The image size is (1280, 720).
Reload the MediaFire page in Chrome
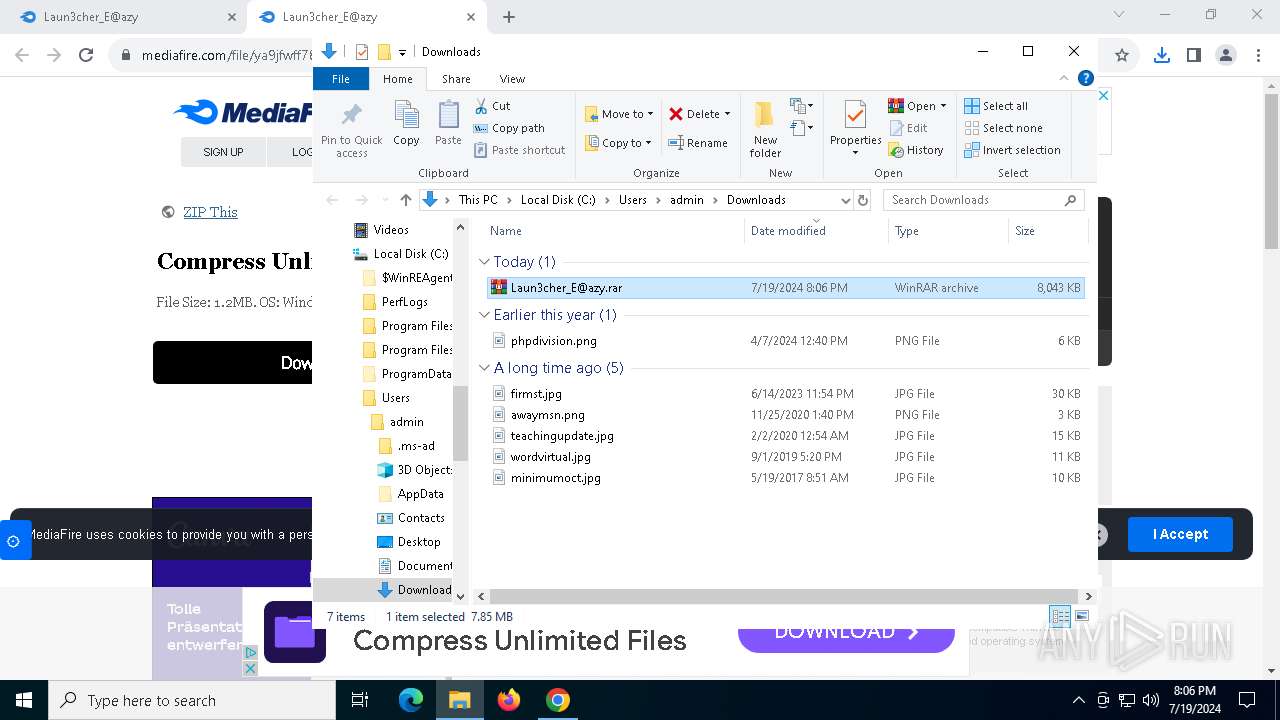[x=86, y=56]
